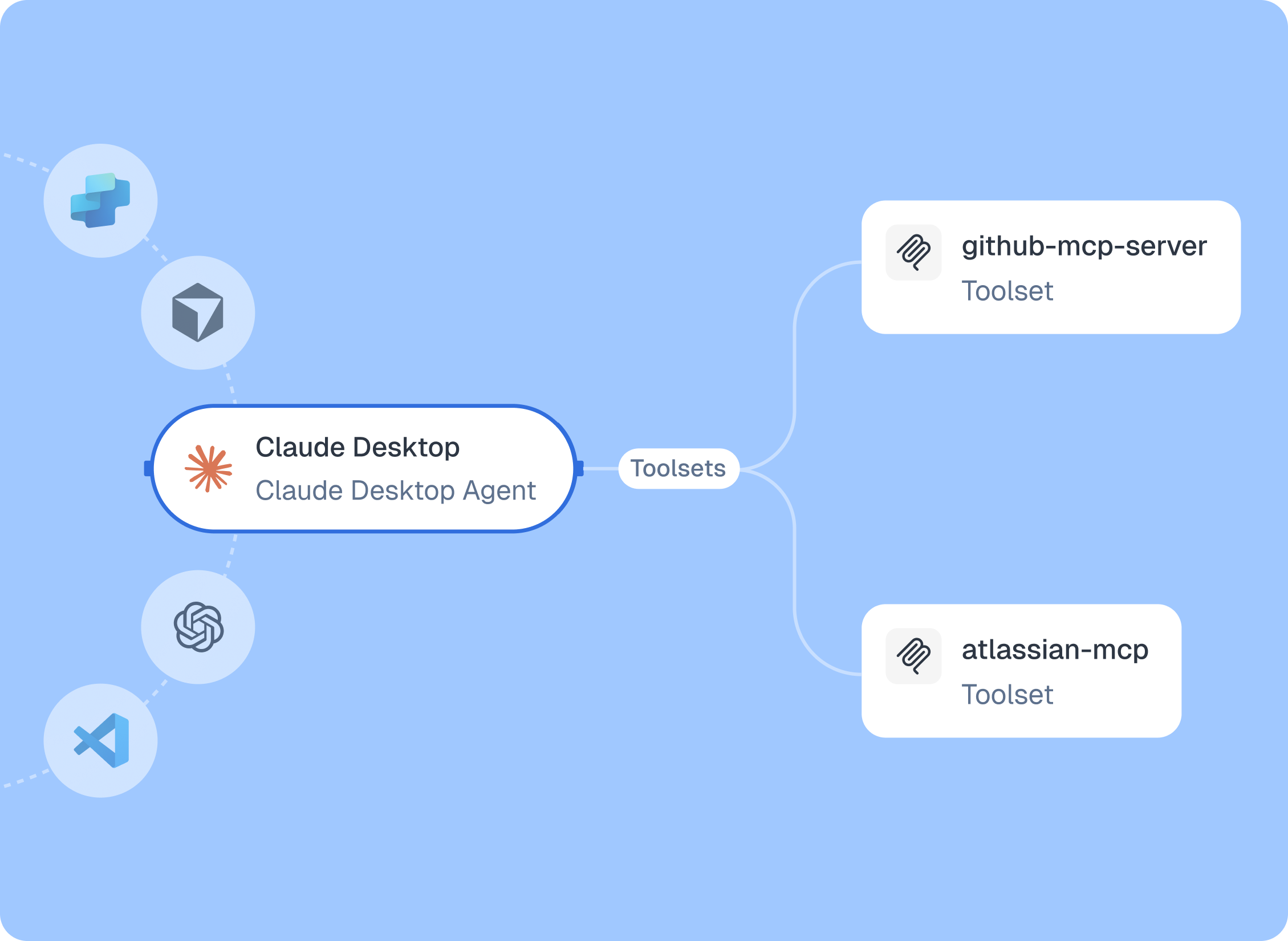Image resolution: width=1288 pixels, height=941 pixels.
Task: Click dashed line between cube icon and Claude node
Action: [231, 384]
